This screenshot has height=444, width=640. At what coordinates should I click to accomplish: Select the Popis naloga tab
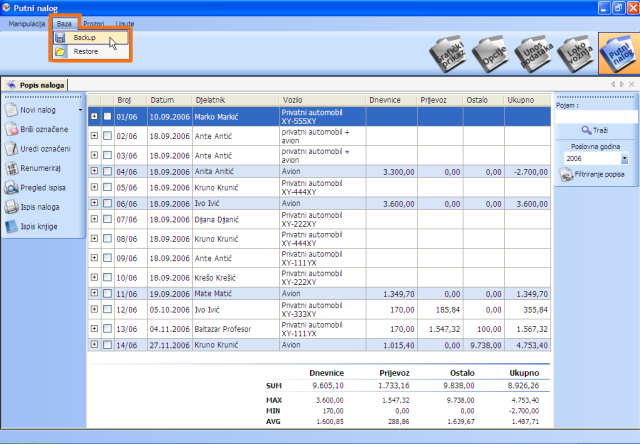36,85
